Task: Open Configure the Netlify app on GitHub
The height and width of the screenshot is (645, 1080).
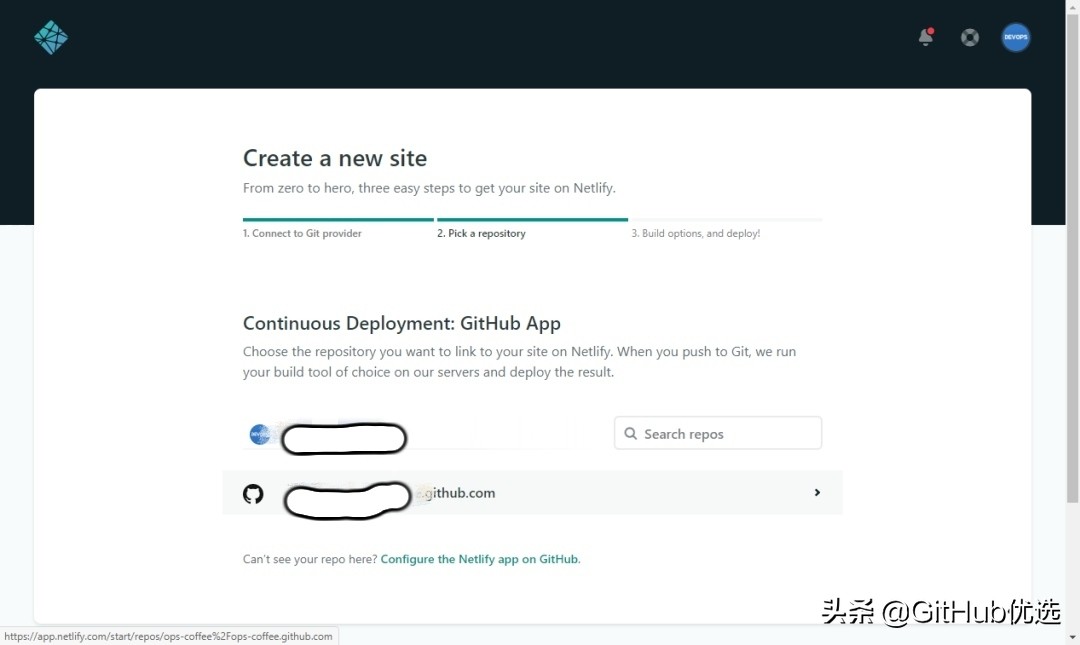Action: click(479, 559)
